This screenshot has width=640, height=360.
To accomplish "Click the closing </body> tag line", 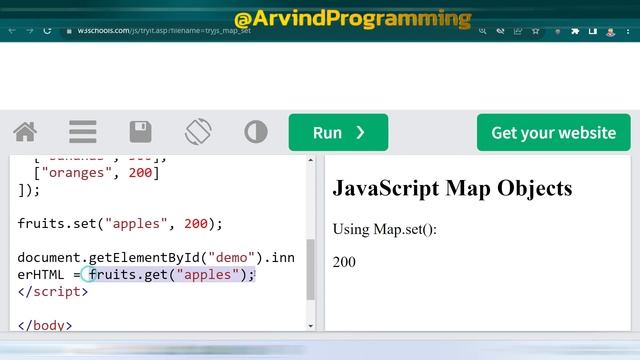I will [x=45, y=325].
